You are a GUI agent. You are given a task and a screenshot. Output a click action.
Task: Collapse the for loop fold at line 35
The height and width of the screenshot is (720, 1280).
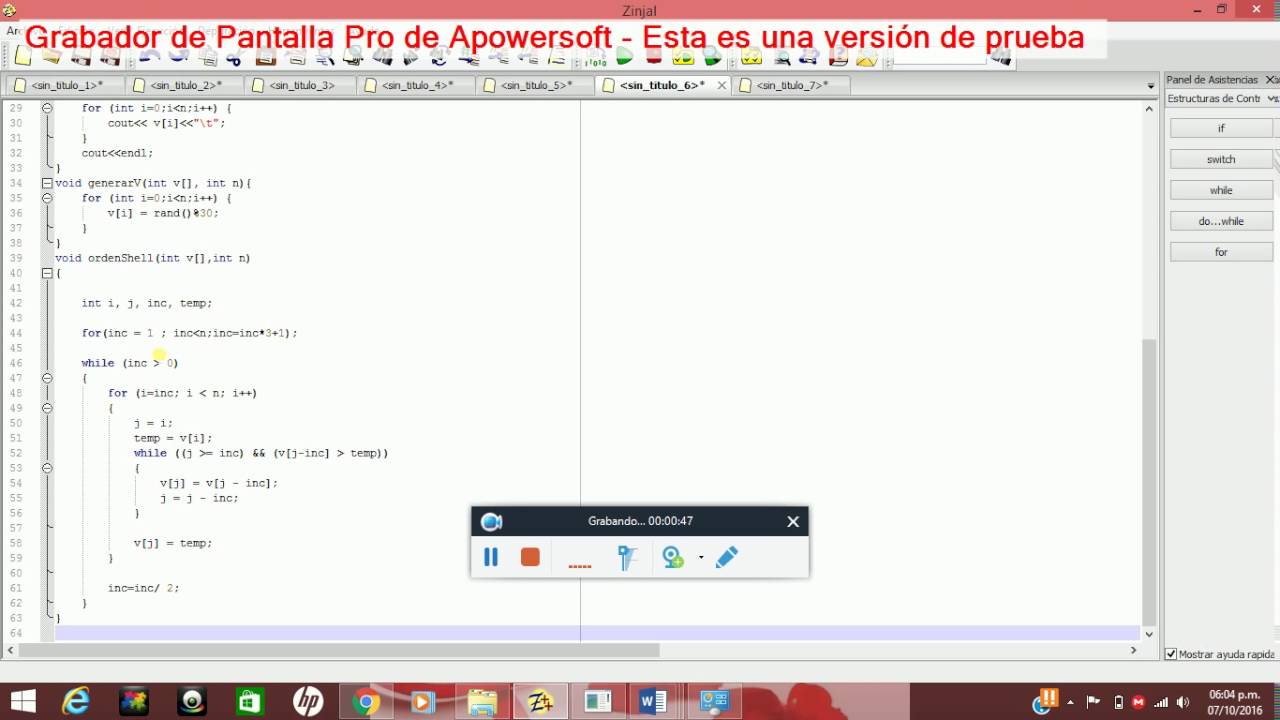tap(47, 198)
